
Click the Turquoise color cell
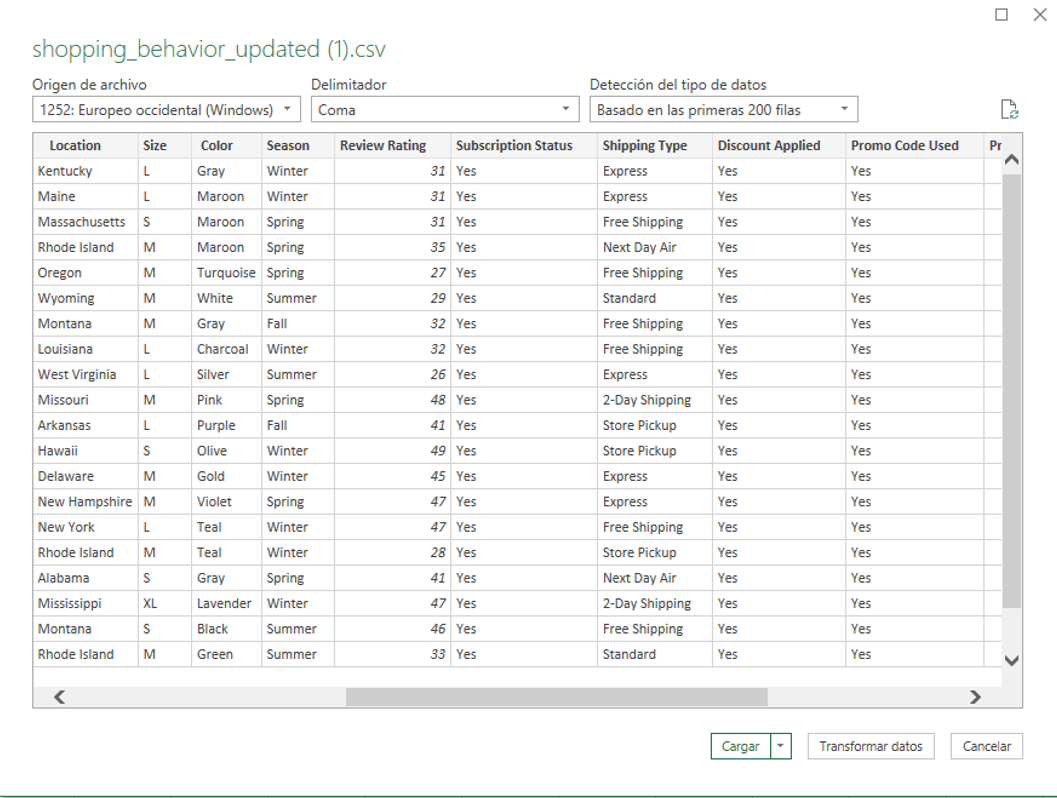pos(226,273)
